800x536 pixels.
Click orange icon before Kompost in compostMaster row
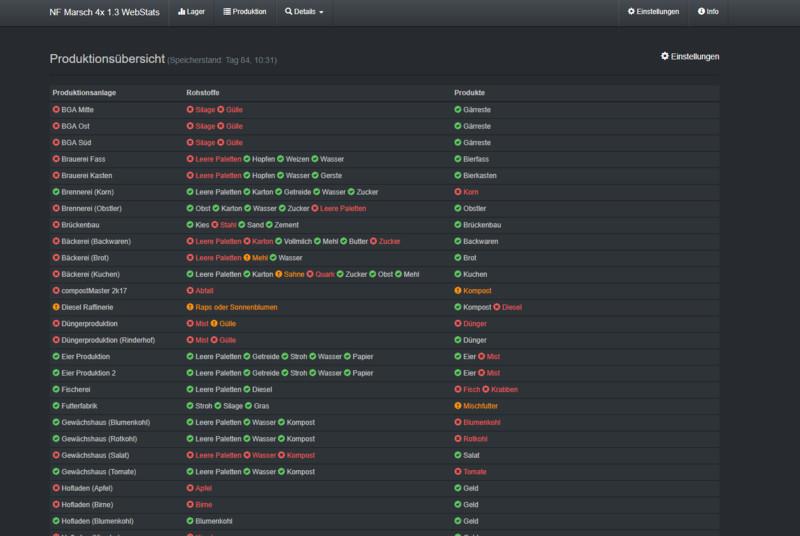coord(458,291)
